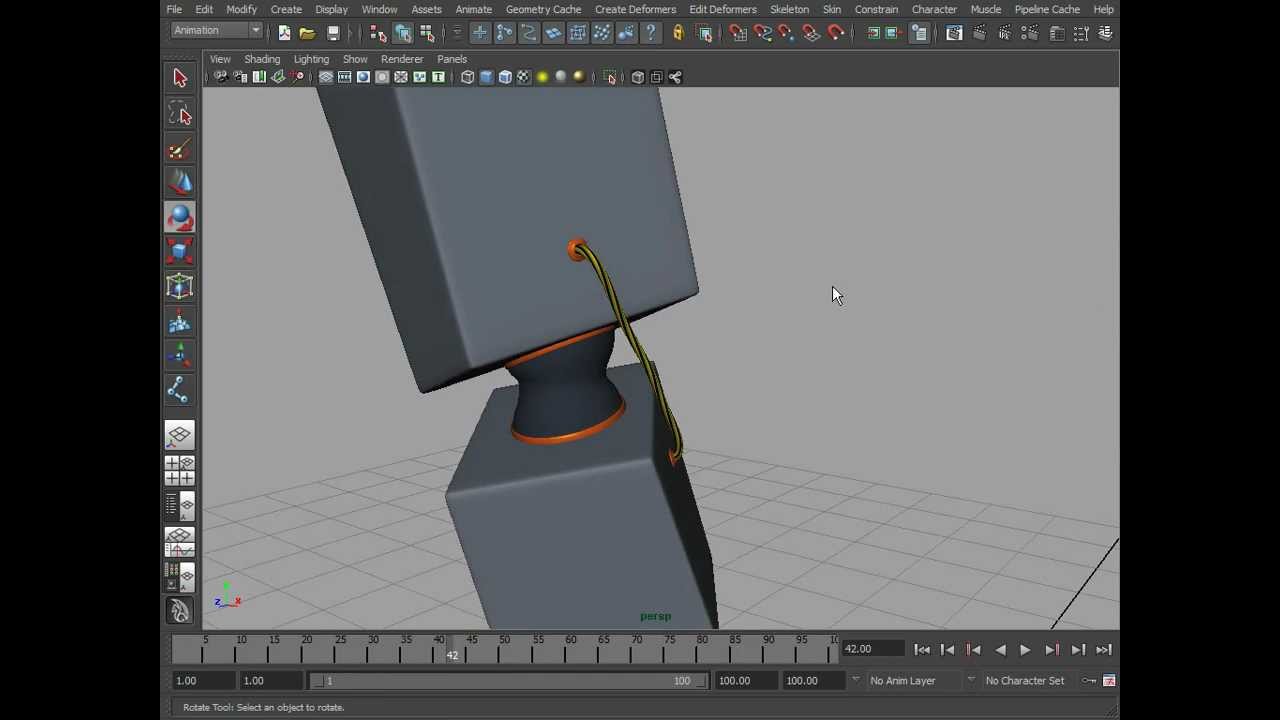Choose the Soft Modification tool
This screenshot has height=720, width=1280.
tap(180, 322)
